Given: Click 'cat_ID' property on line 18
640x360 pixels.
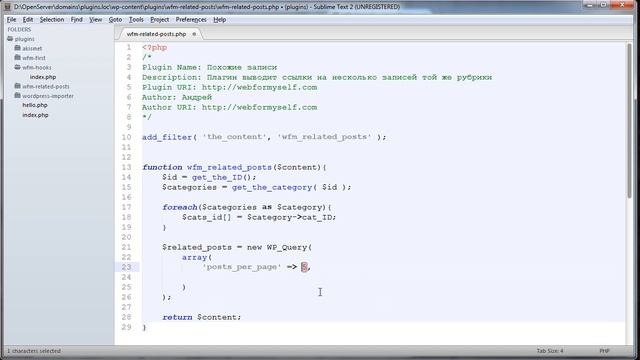Looking at the screenshot, I should [317, 217].
